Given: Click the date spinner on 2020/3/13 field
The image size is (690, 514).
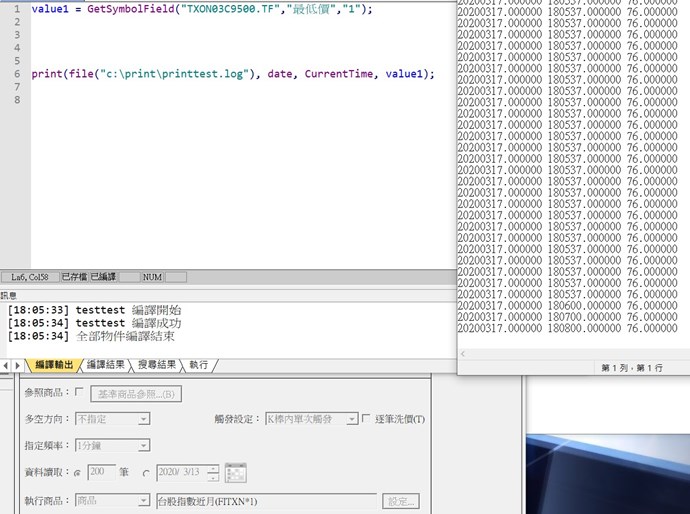Looking at the screenshot, I should [x=213, y=472].
